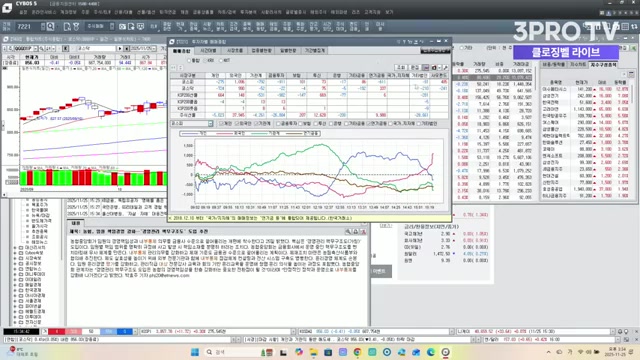Toggle the 개인 checkbox below the table

coord(221,123)
